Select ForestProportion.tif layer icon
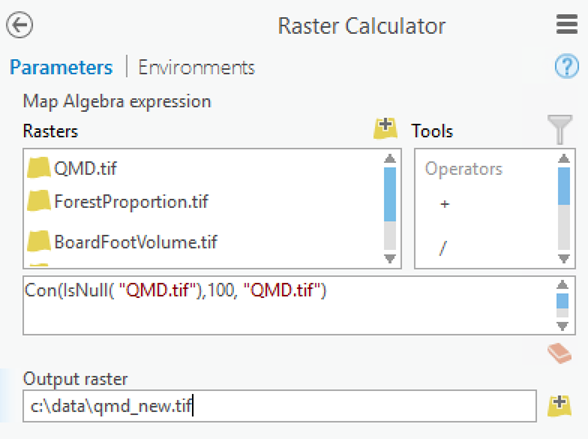 click(x=39, y=201)
